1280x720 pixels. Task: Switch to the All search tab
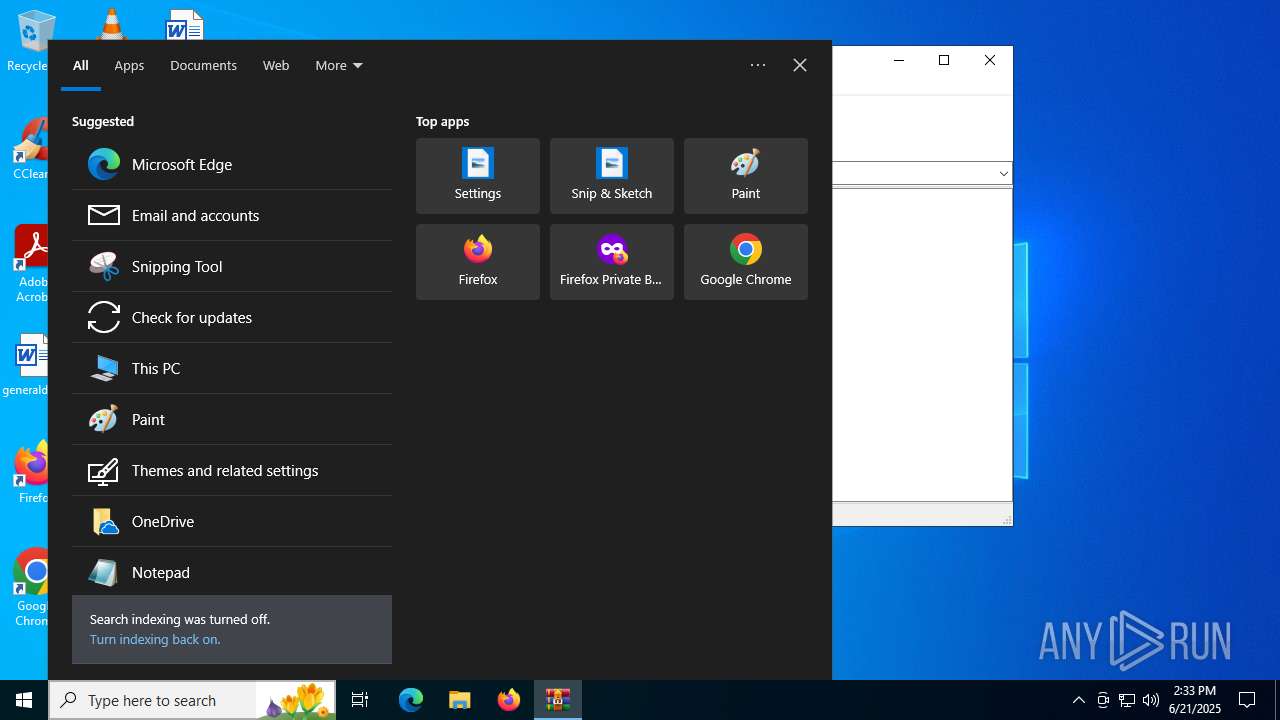[x=81, y=65]
